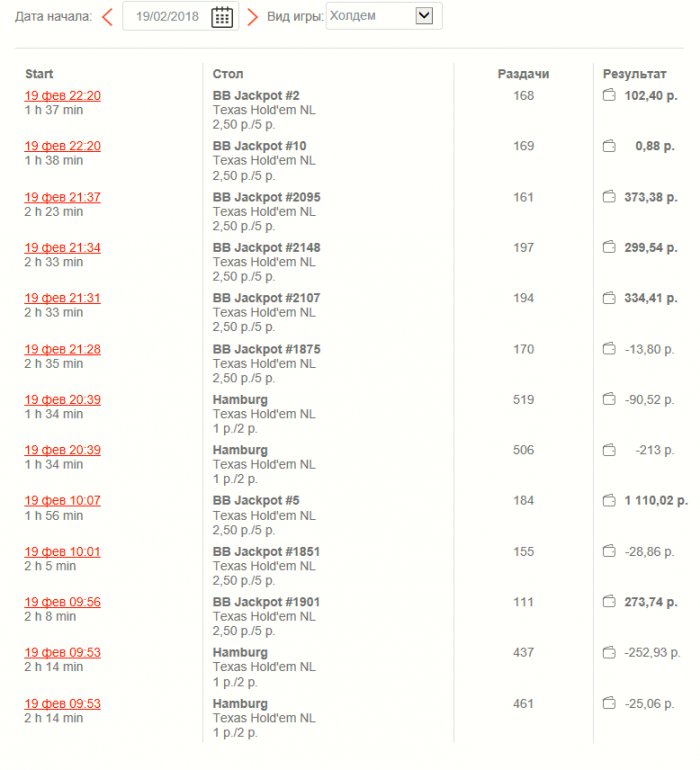Viewport: 700px width, 770px height.
Task: Open the 19 фев 21:37 session link
Action: pos(62,197)
